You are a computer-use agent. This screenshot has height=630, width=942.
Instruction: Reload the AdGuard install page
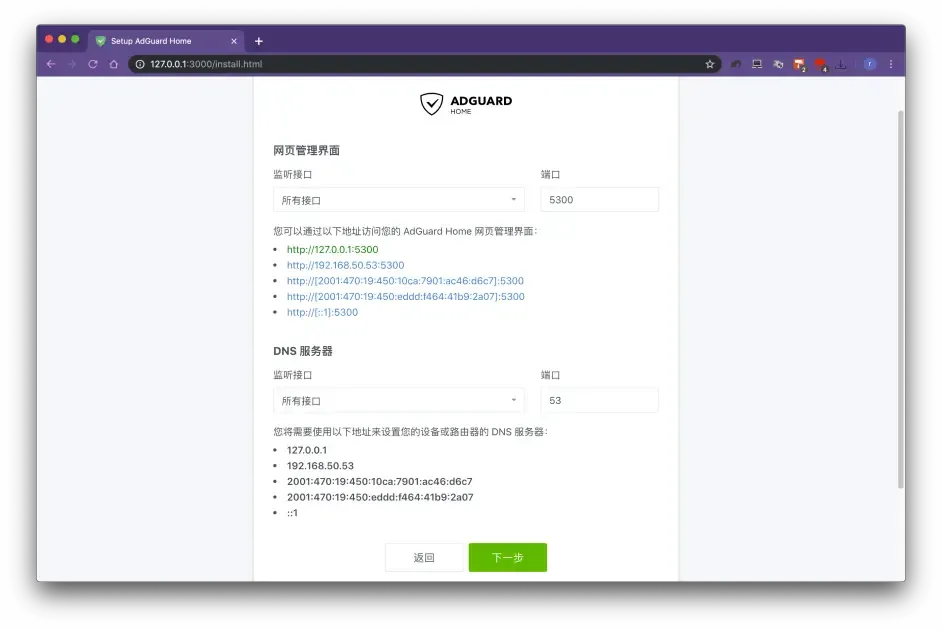pos(93,64)
